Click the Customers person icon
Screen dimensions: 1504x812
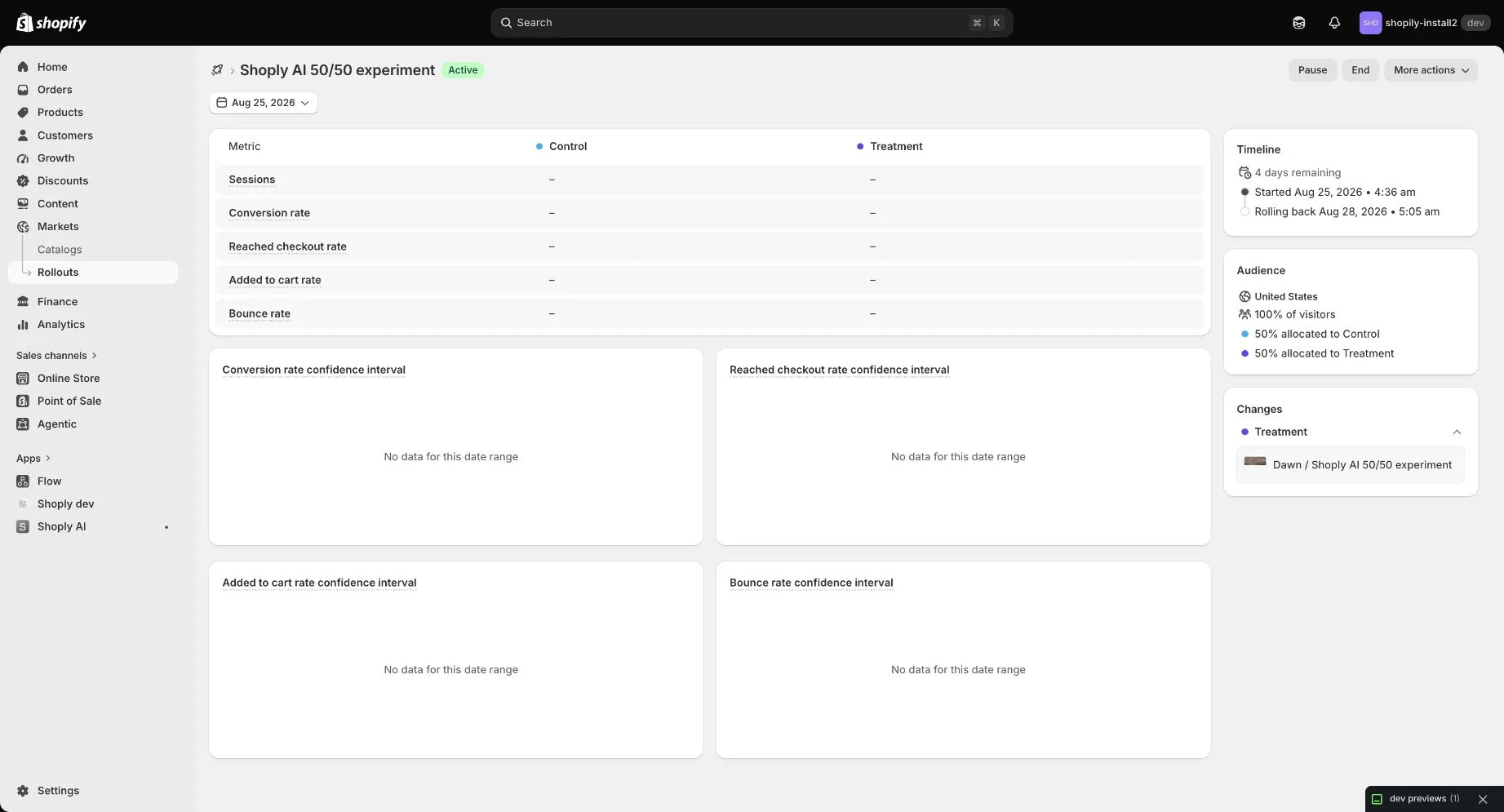pos(23,135)
